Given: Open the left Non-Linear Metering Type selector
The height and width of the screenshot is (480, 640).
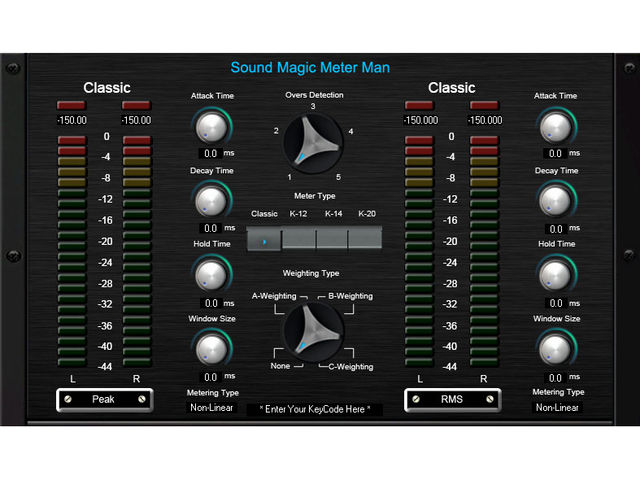Looking at the screenshot, I should (x=211, y=407).
